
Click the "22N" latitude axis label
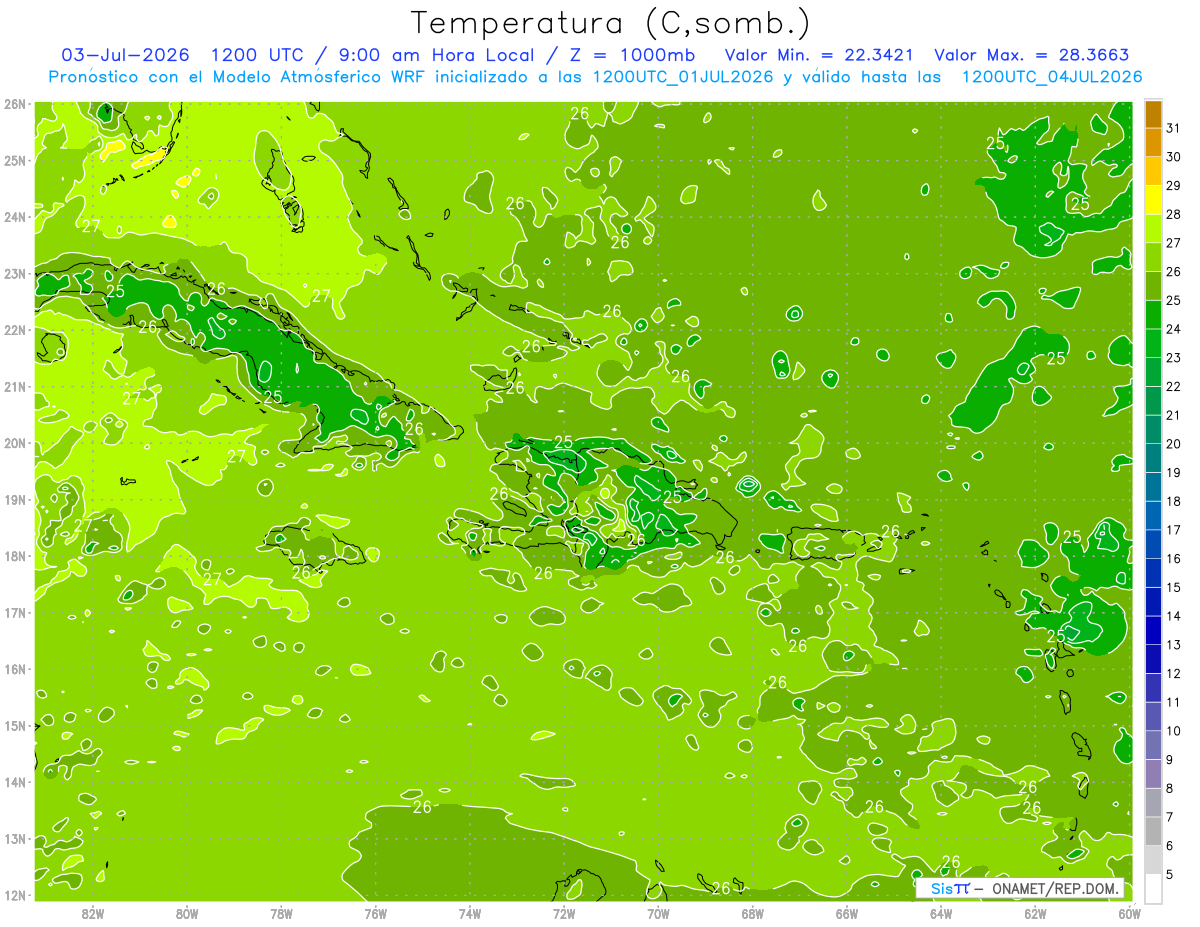[x=15, y=330]
